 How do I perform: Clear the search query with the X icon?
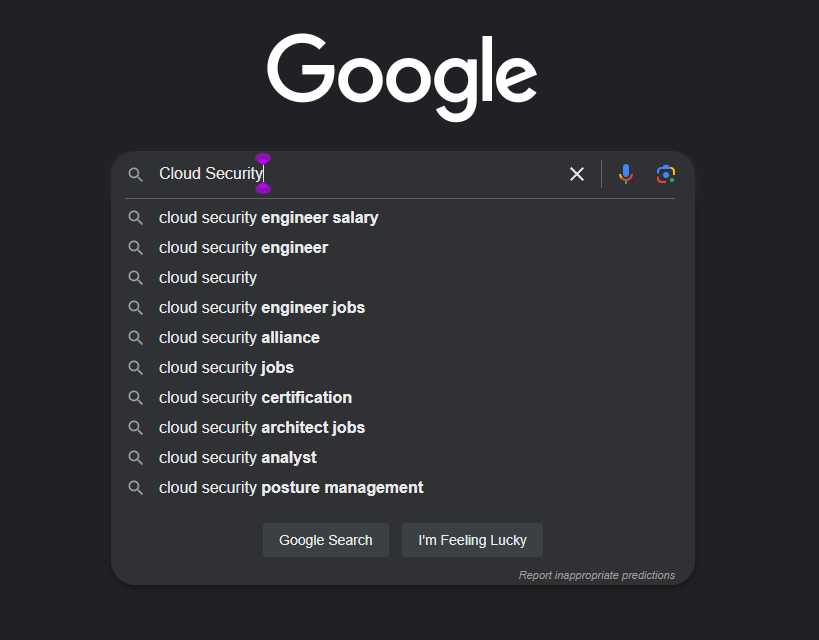pyautogui.click(x=576, y=173)
